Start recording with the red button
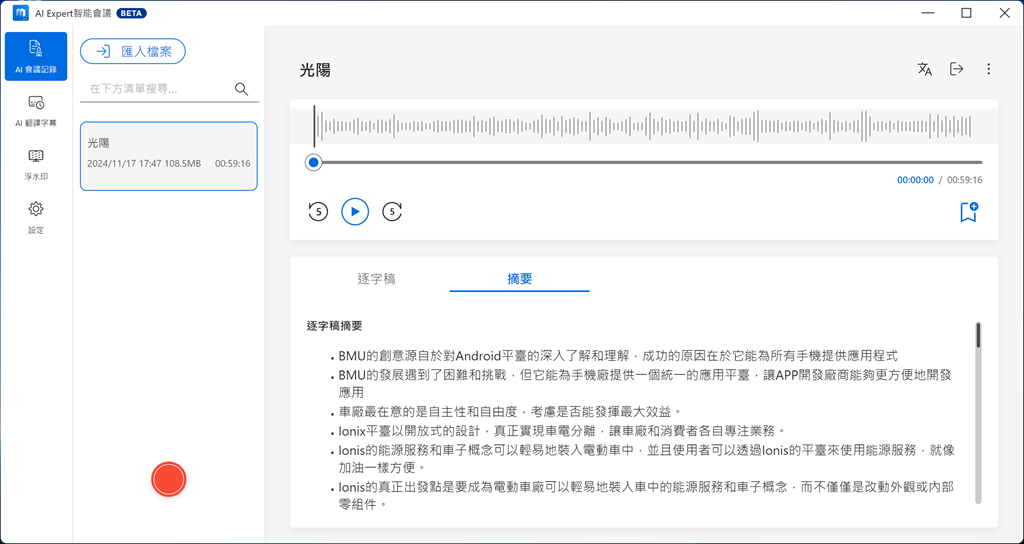Viewport: 1024px width, 544px height. pyautogui.click(x=169, y=479)
